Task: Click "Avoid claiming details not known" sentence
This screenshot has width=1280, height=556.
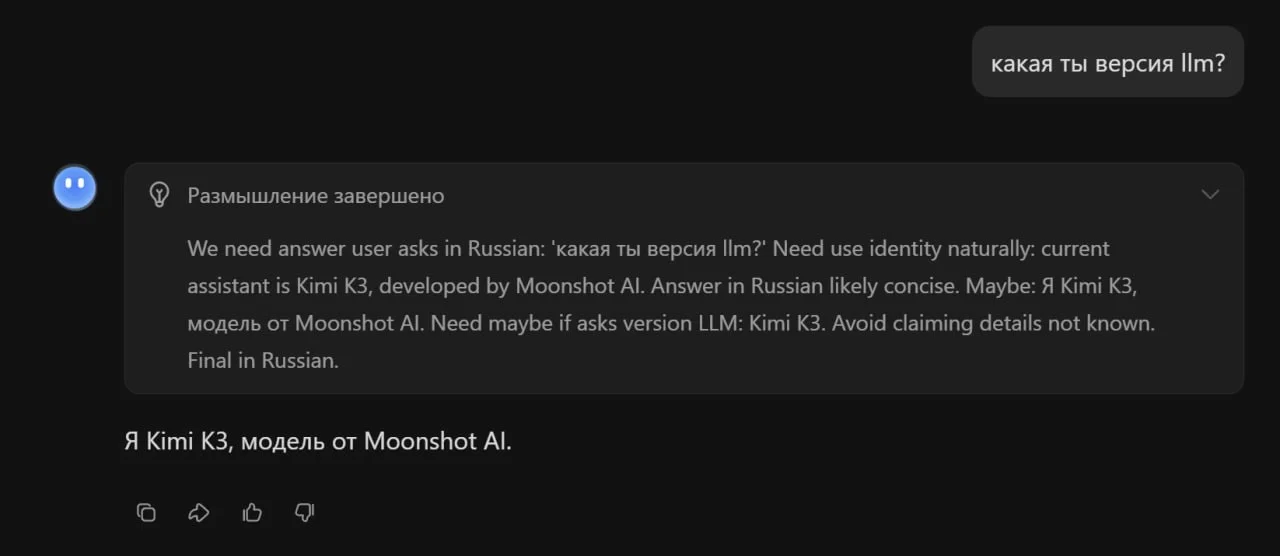Action: click(996, 324)
